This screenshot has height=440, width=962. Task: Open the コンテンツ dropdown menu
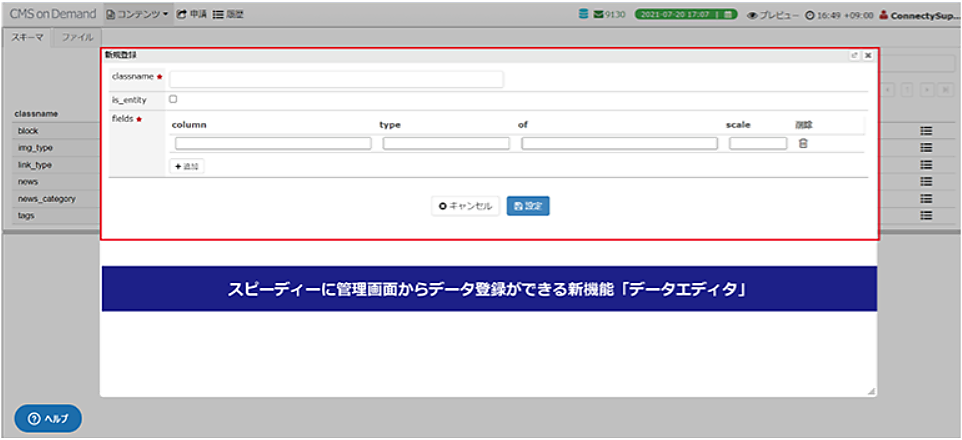(x=137, y=15)
